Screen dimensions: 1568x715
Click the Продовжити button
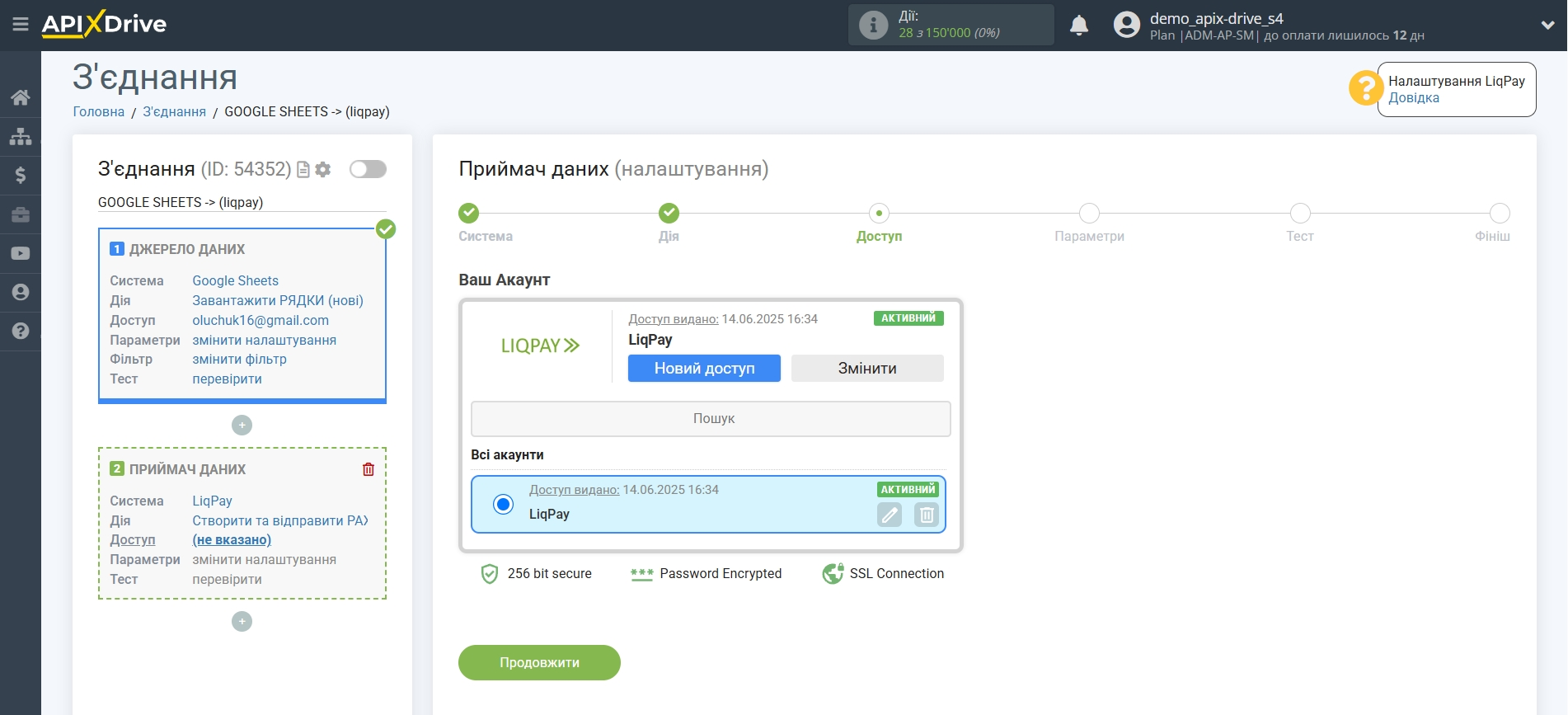tap(539, 662)
